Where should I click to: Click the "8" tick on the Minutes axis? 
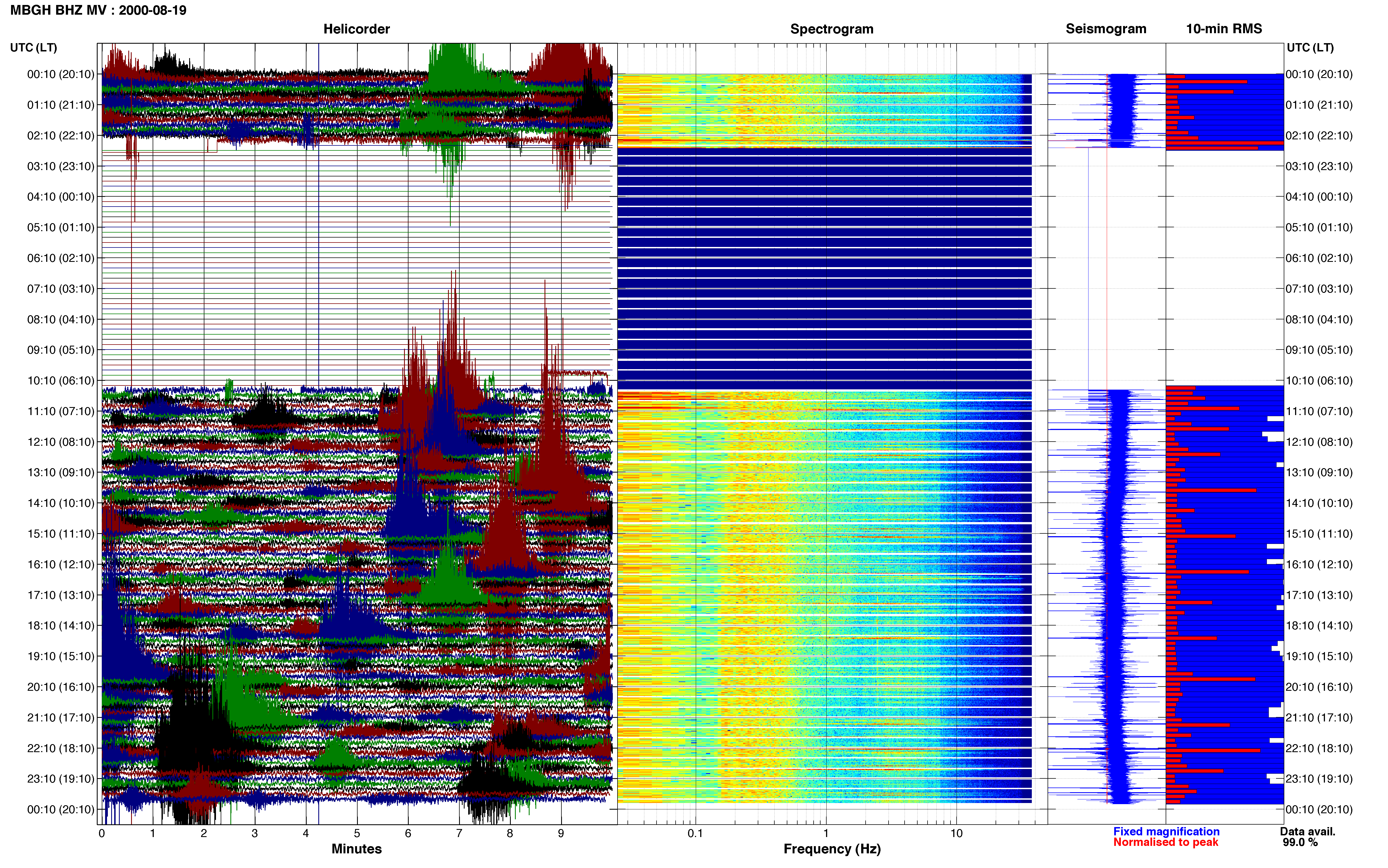tap(510, 833)
